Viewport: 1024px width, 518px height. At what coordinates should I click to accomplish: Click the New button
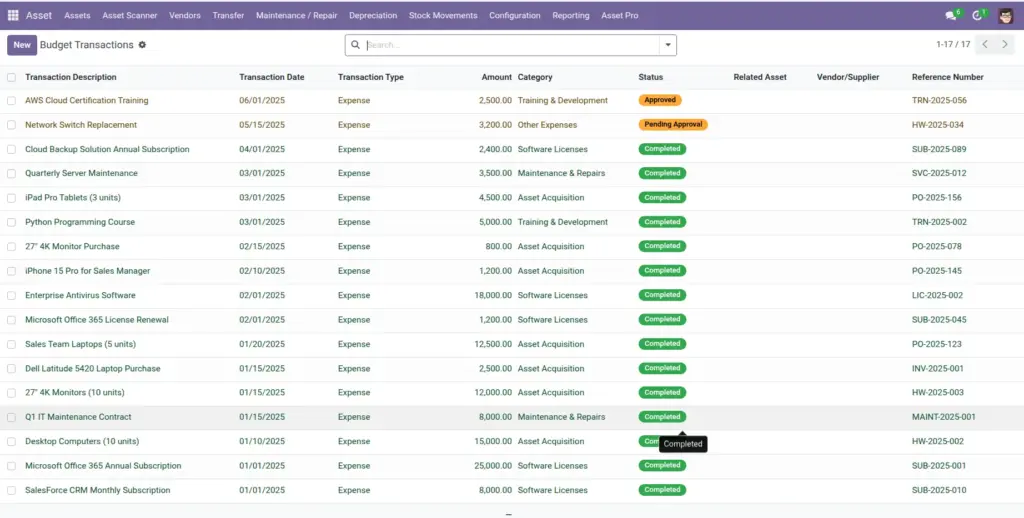(22, 45)
